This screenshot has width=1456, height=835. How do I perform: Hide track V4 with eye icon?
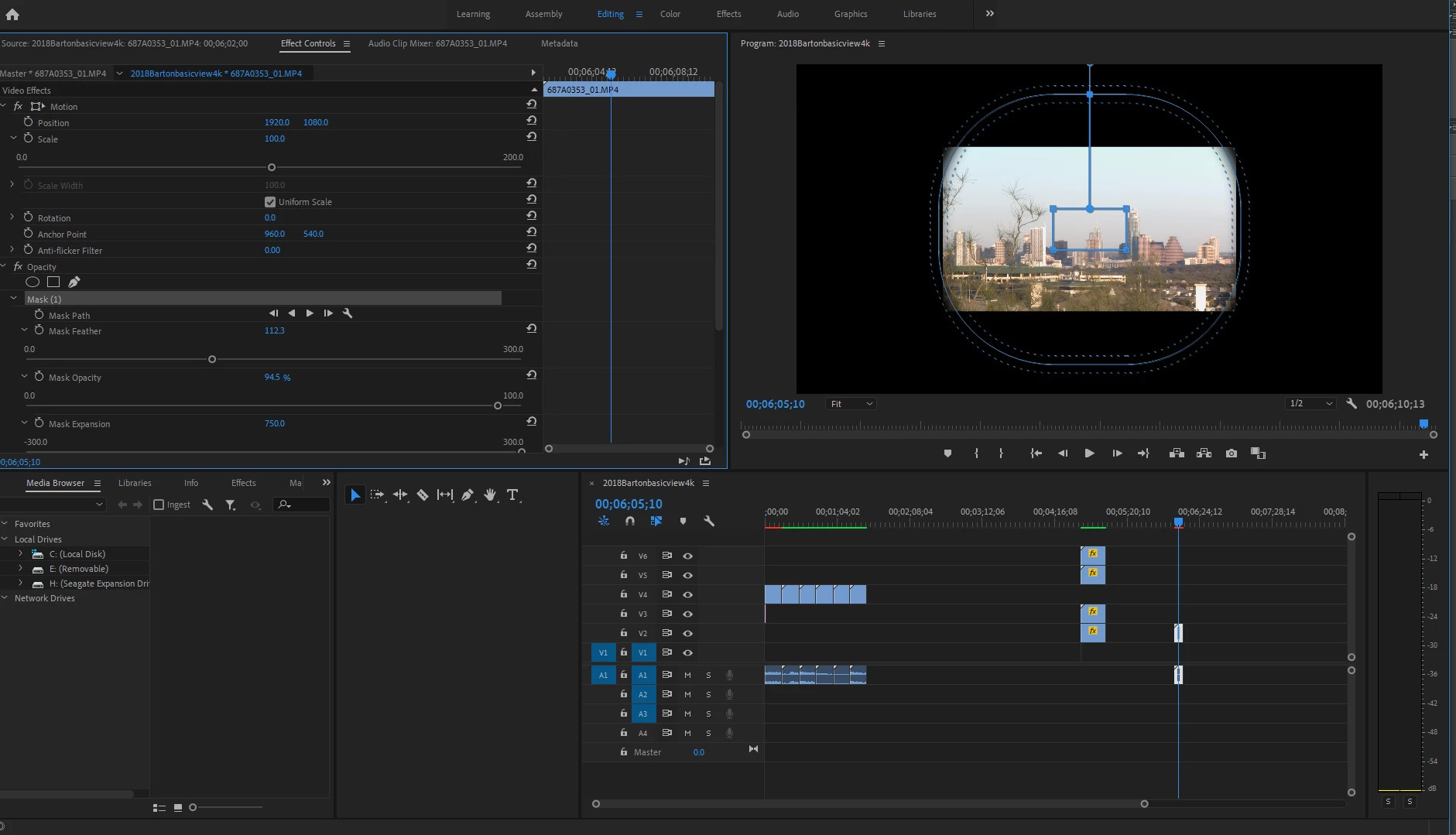(687, 595)
